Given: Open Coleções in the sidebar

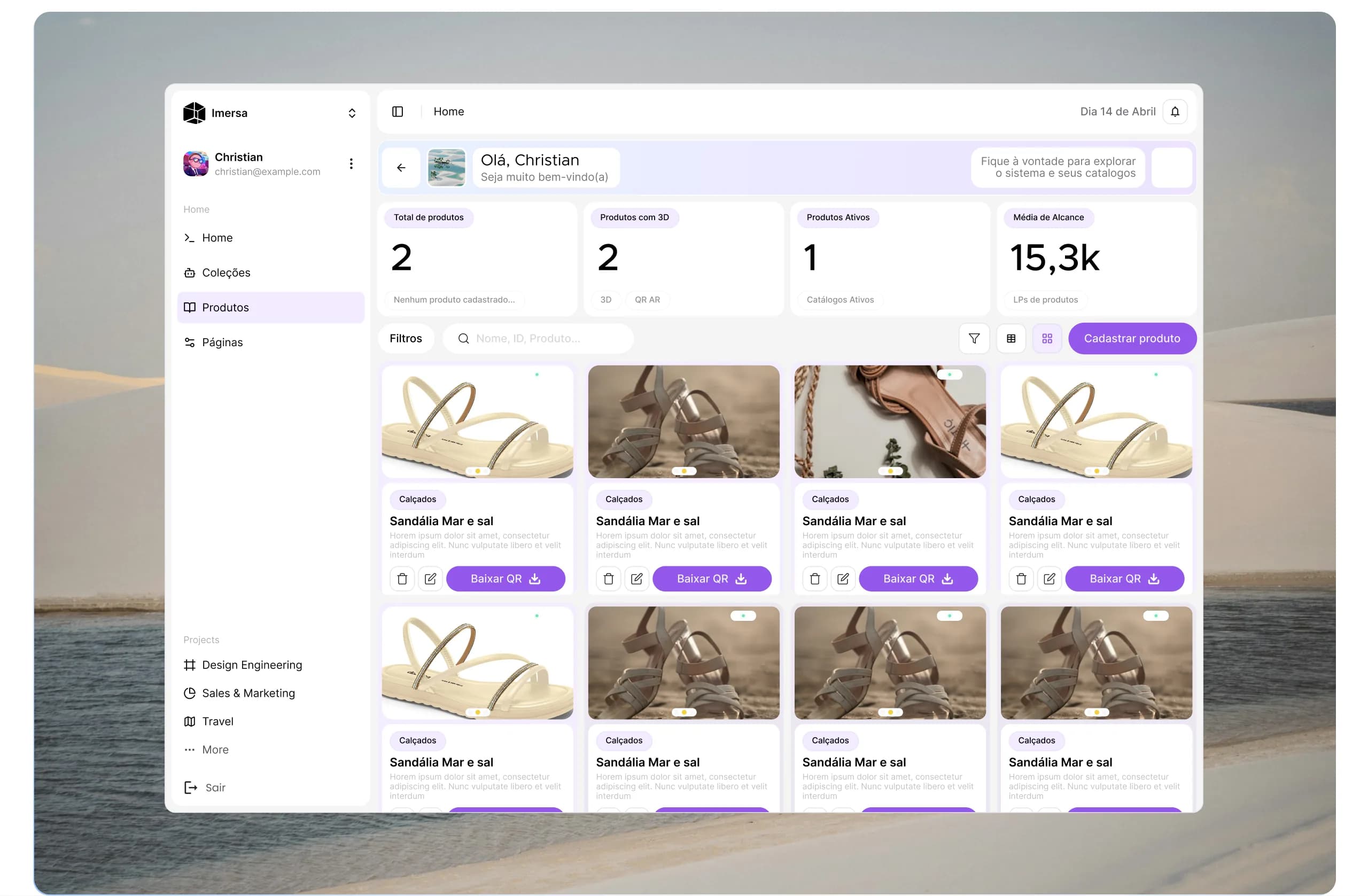Looking at the screenshot, I should [271, 272].
